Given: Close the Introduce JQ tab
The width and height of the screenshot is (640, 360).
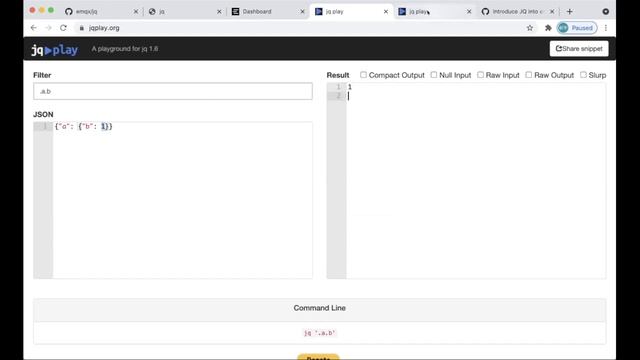Looking at the screenshot, I should 552,11.
